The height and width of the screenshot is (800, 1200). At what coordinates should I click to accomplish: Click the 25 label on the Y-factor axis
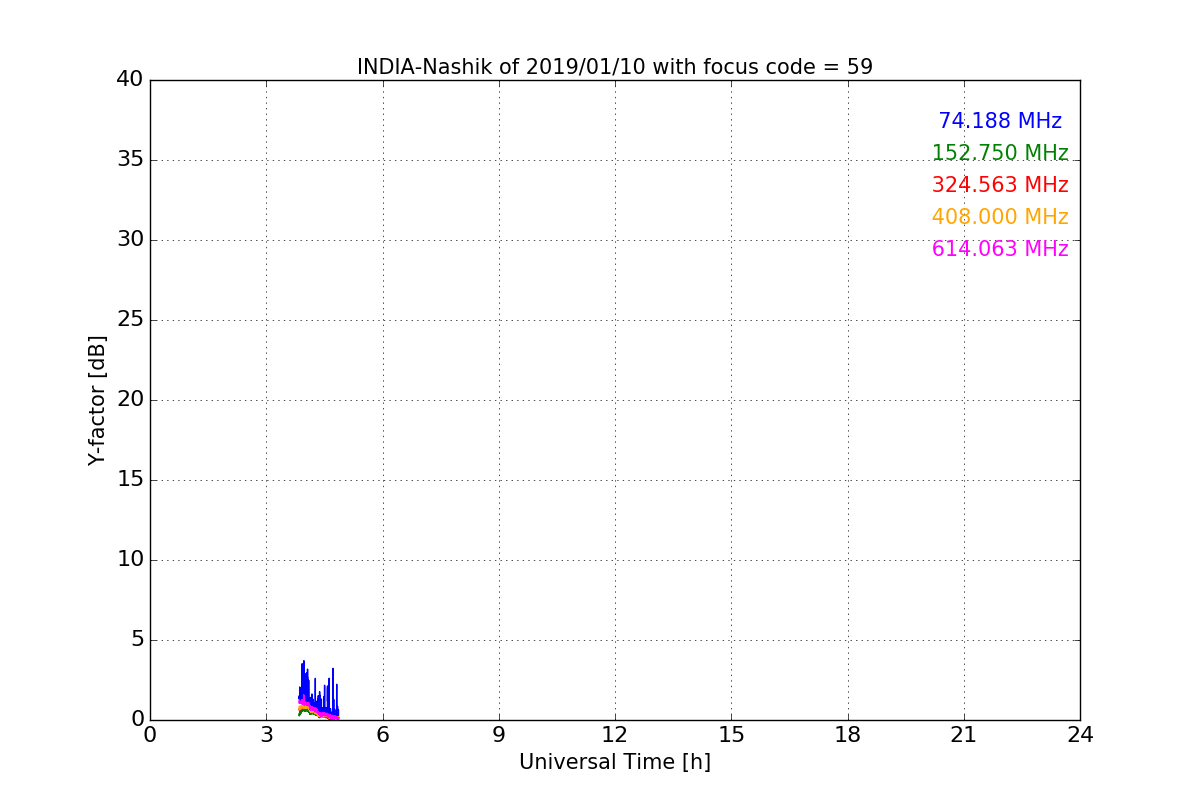(130, 320)
